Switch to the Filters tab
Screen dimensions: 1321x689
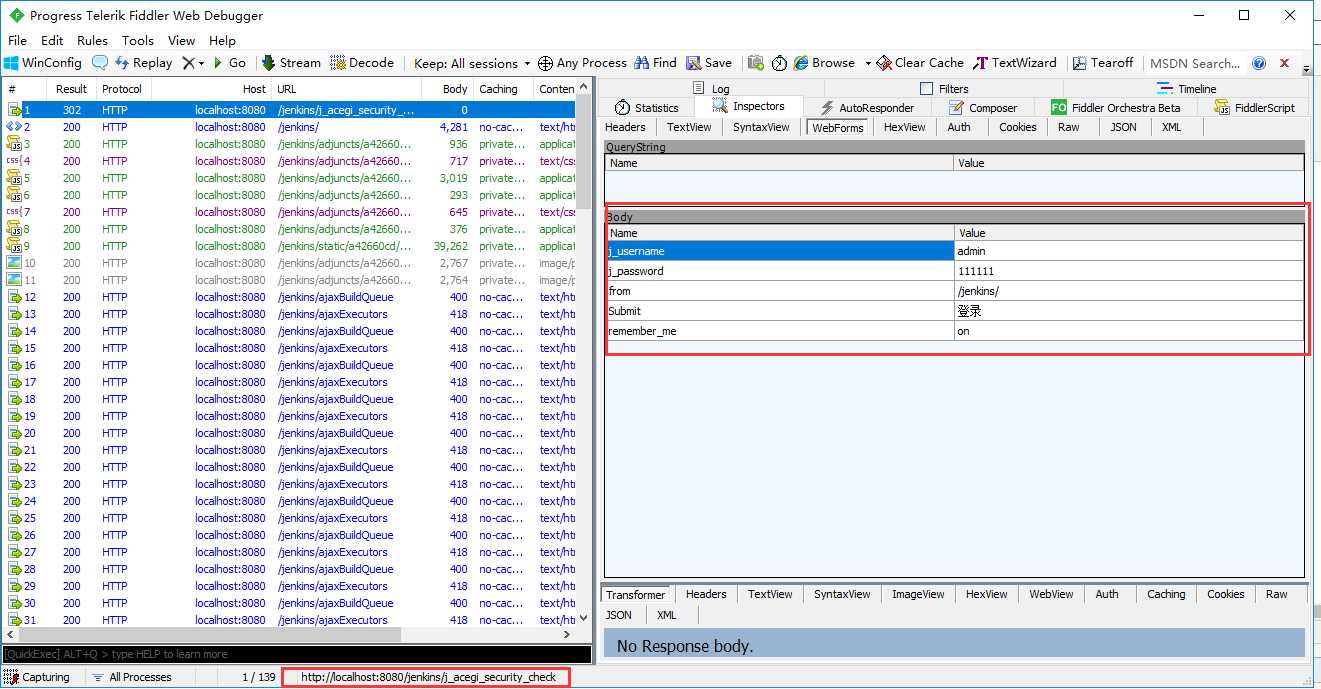[x=943, y=89]
